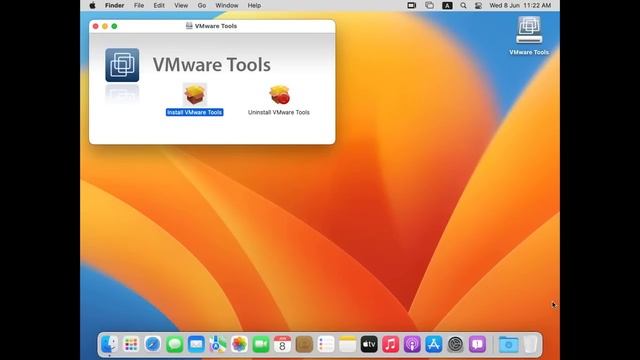Zoom the VMware Tools window with green button

pyautogui.click(x=114, y=26)
